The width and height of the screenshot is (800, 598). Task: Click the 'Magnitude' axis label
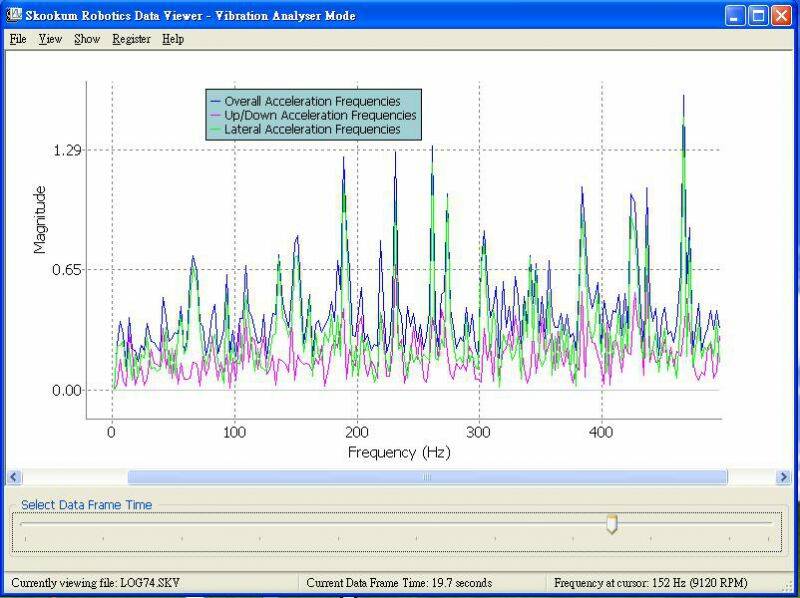click(40, 220)
